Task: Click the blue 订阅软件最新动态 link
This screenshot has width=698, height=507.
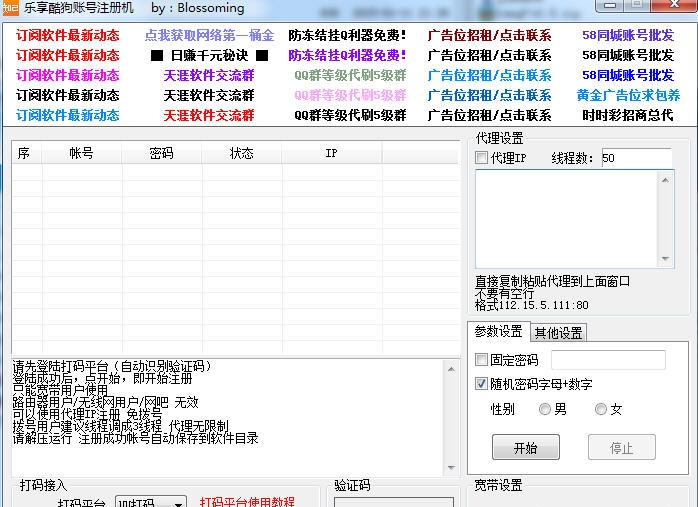Action: click(68, 115)
